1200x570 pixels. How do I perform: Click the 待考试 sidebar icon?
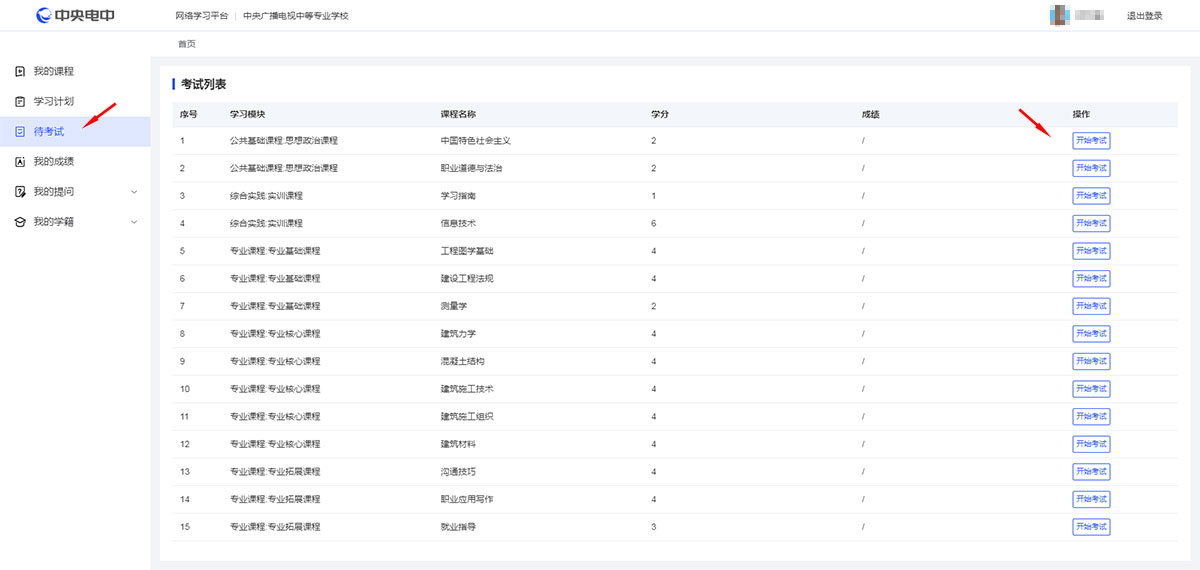pyautogui.click(x=20, y=131)
